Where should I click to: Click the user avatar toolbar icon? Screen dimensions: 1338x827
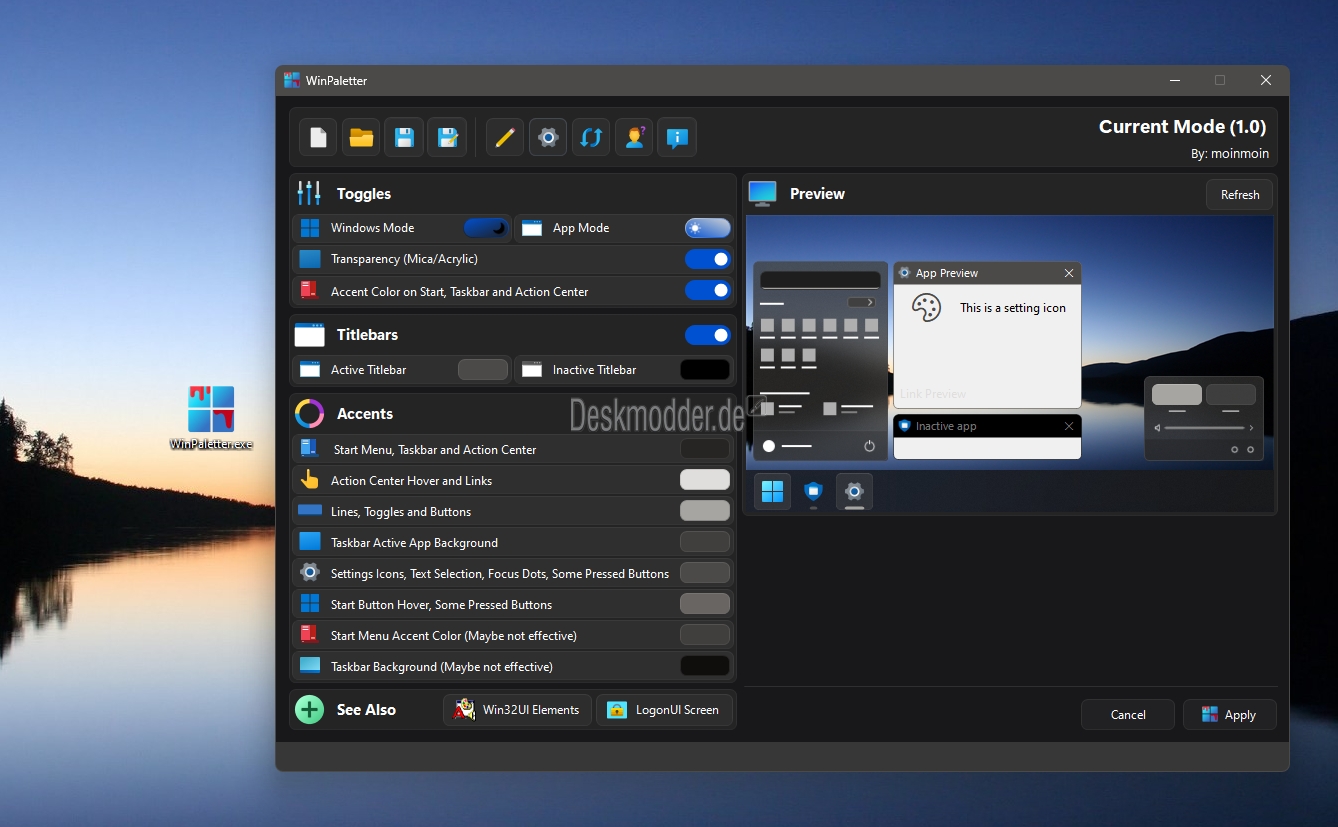[634, 137]
